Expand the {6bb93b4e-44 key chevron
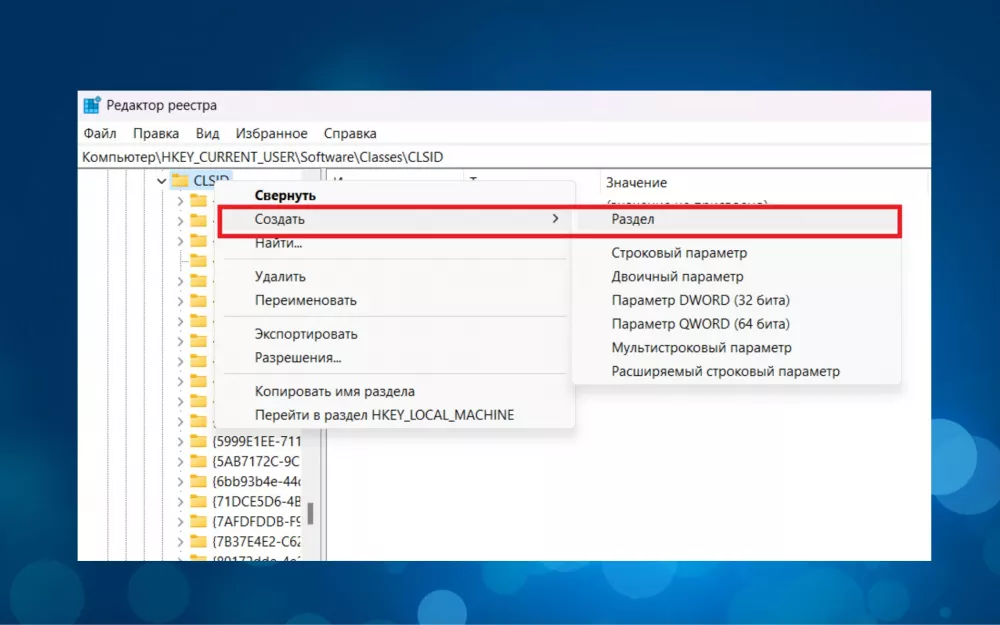The image size is (1000, 625). [x=180, y=481]
